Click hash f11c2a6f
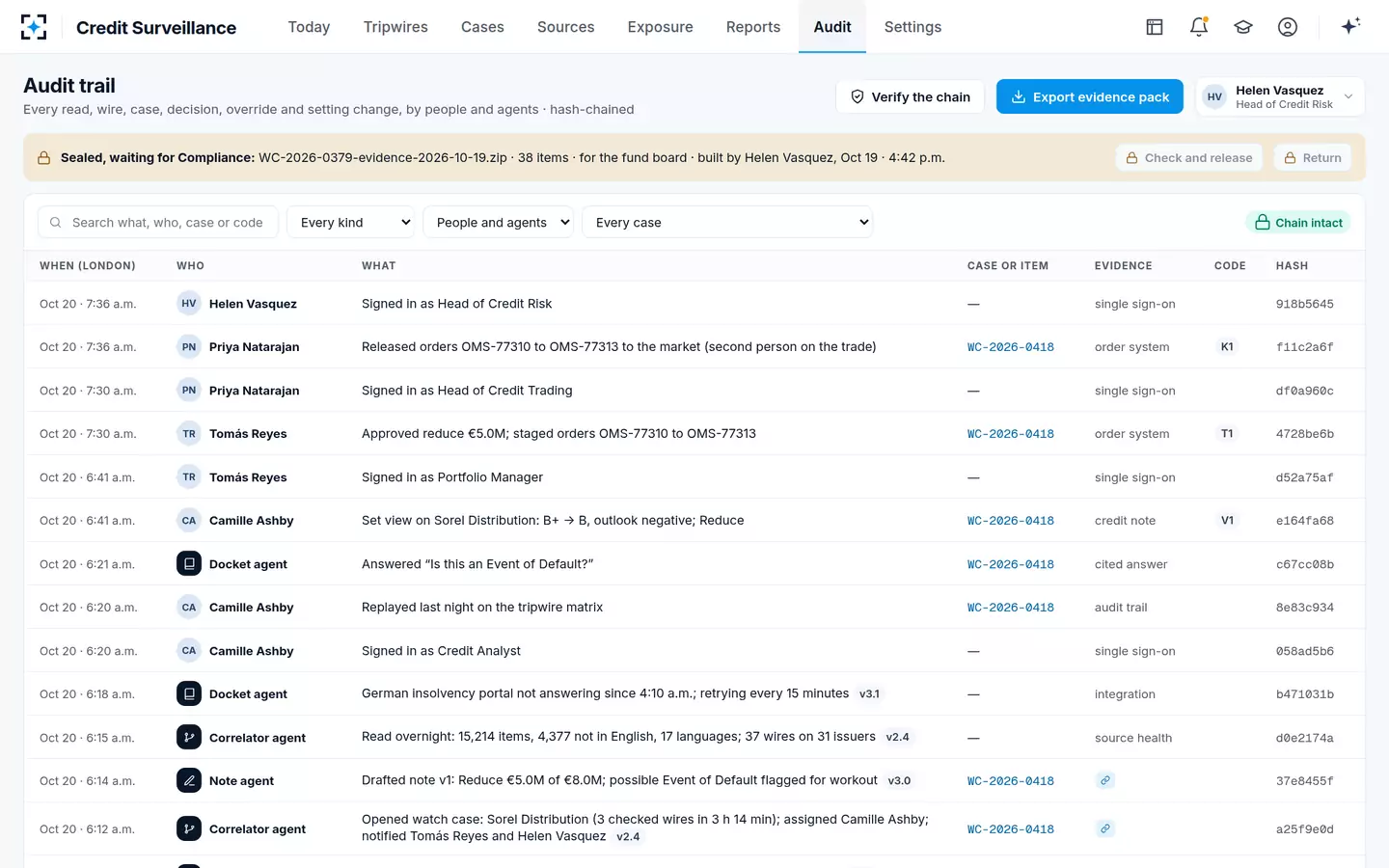The image size is (1389, 868). point(1304,347)
